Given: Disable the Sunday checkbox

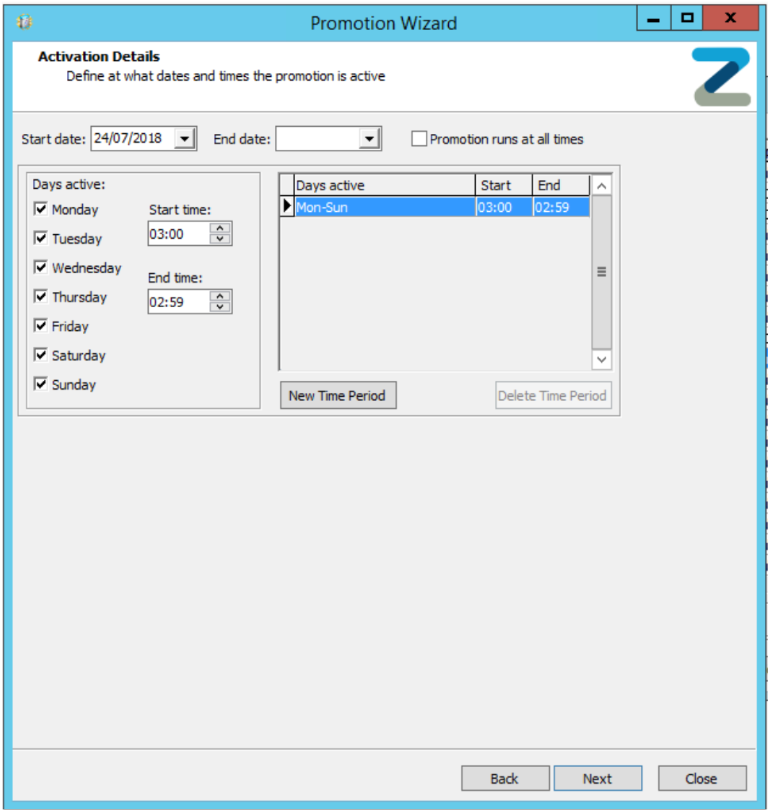Looking at the screenshot, I should click(41, 384).
